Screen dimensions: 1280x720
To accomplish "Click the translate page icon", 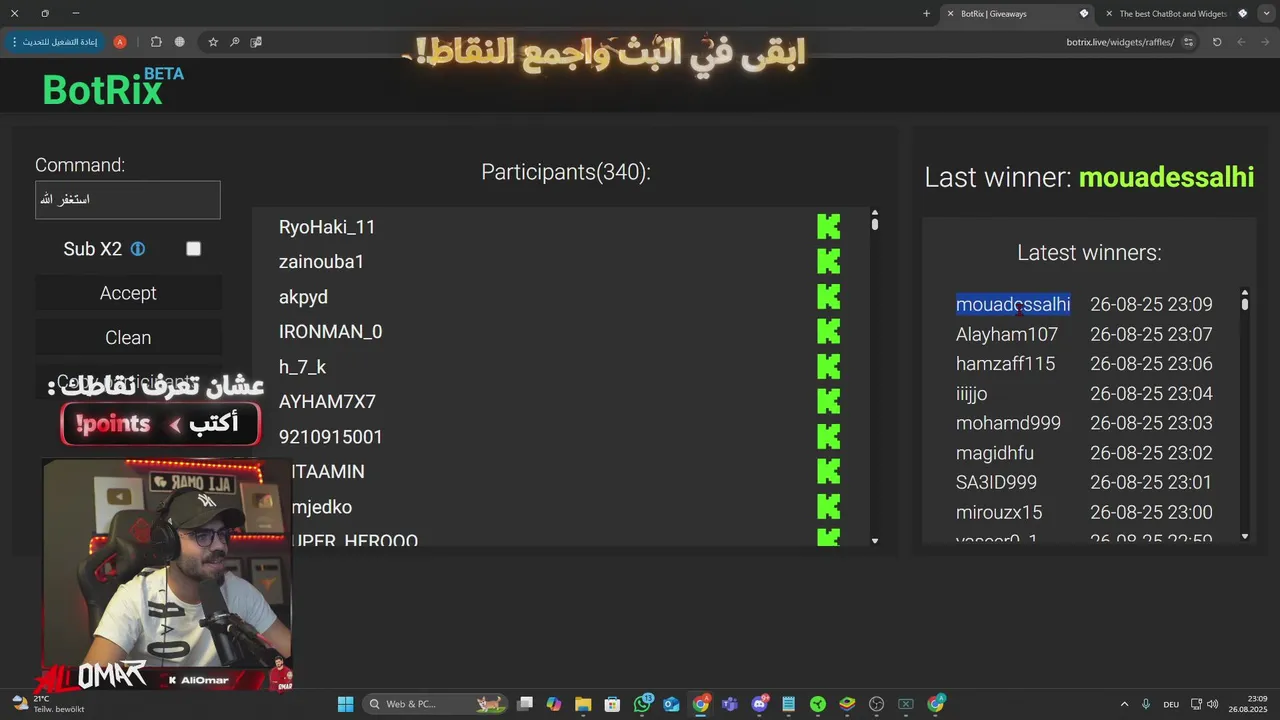I will tap(257, 42).
